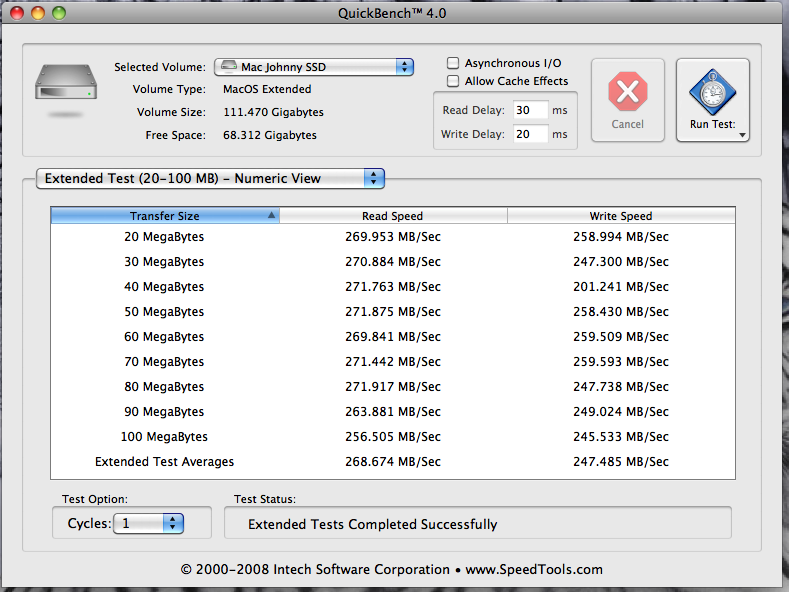Click write speed 247.738 MB/Sec

621,387
